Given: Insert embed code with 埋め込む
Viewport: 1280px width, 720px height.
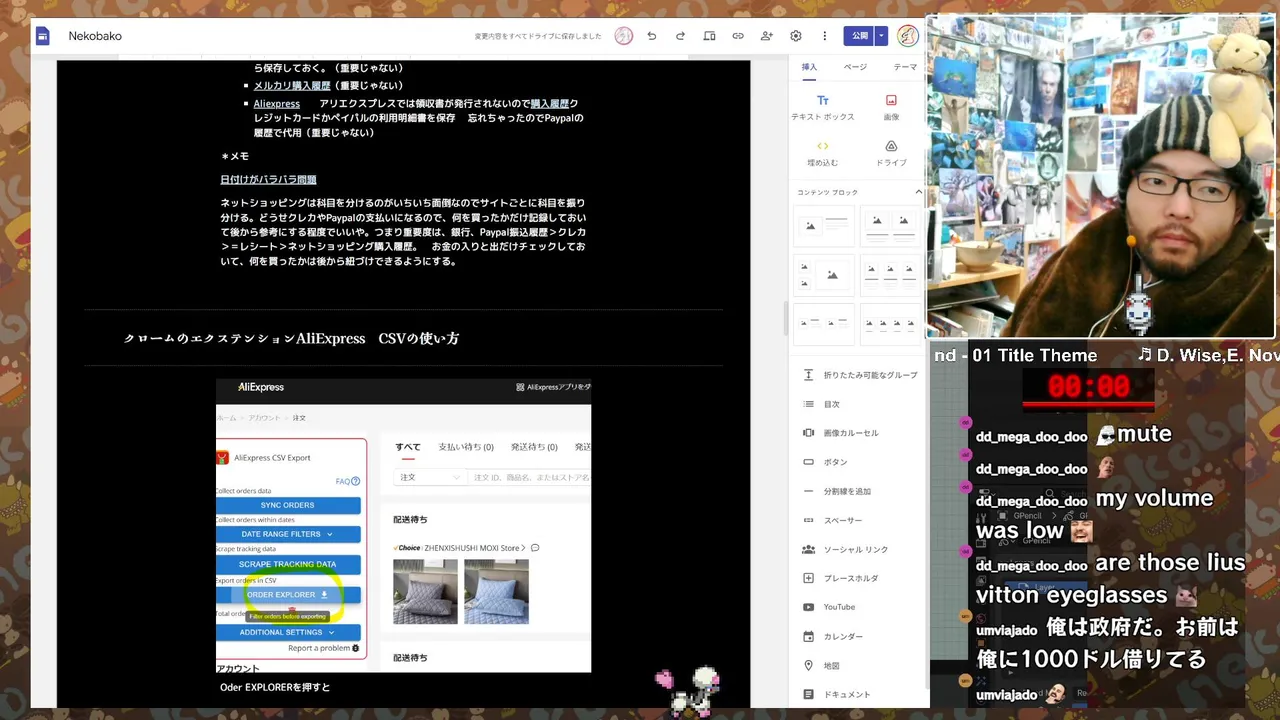Looking at the screenshot, I should [823, 153].
